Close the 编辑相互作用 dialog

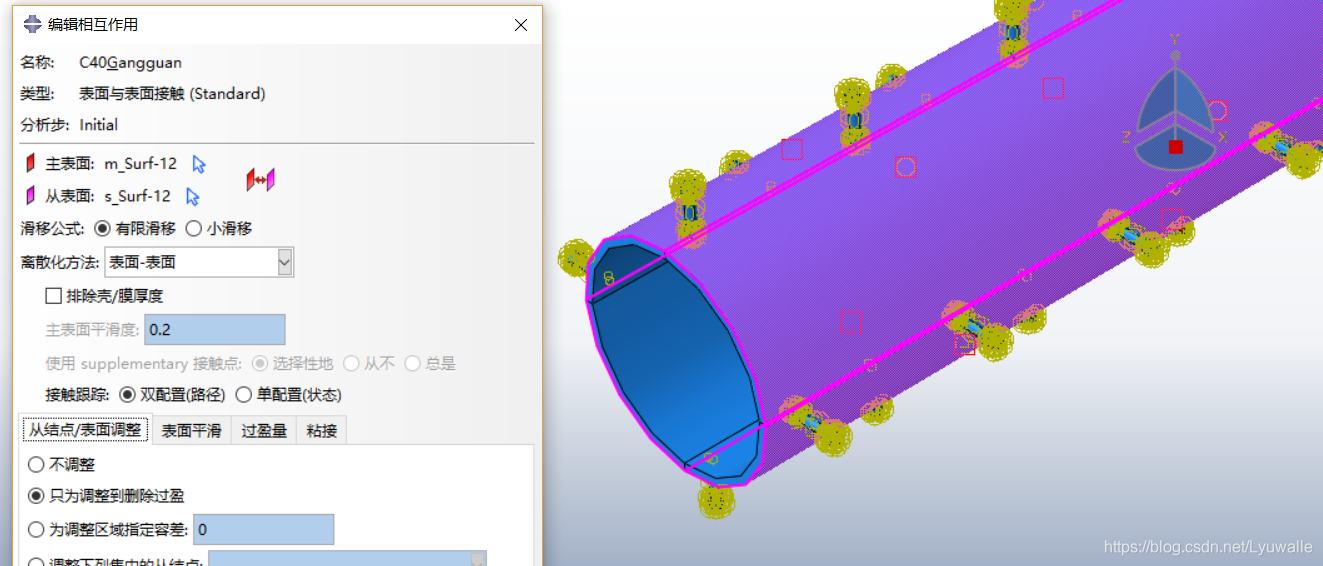tap(520, 25)
